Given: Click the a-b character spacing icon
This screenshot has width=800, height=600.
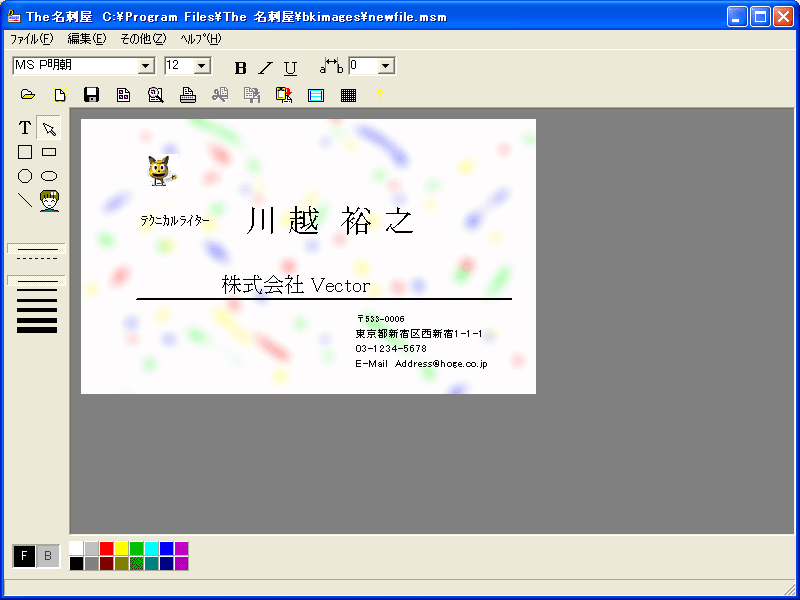Looking at the screenshot, I should click(332, 66).
